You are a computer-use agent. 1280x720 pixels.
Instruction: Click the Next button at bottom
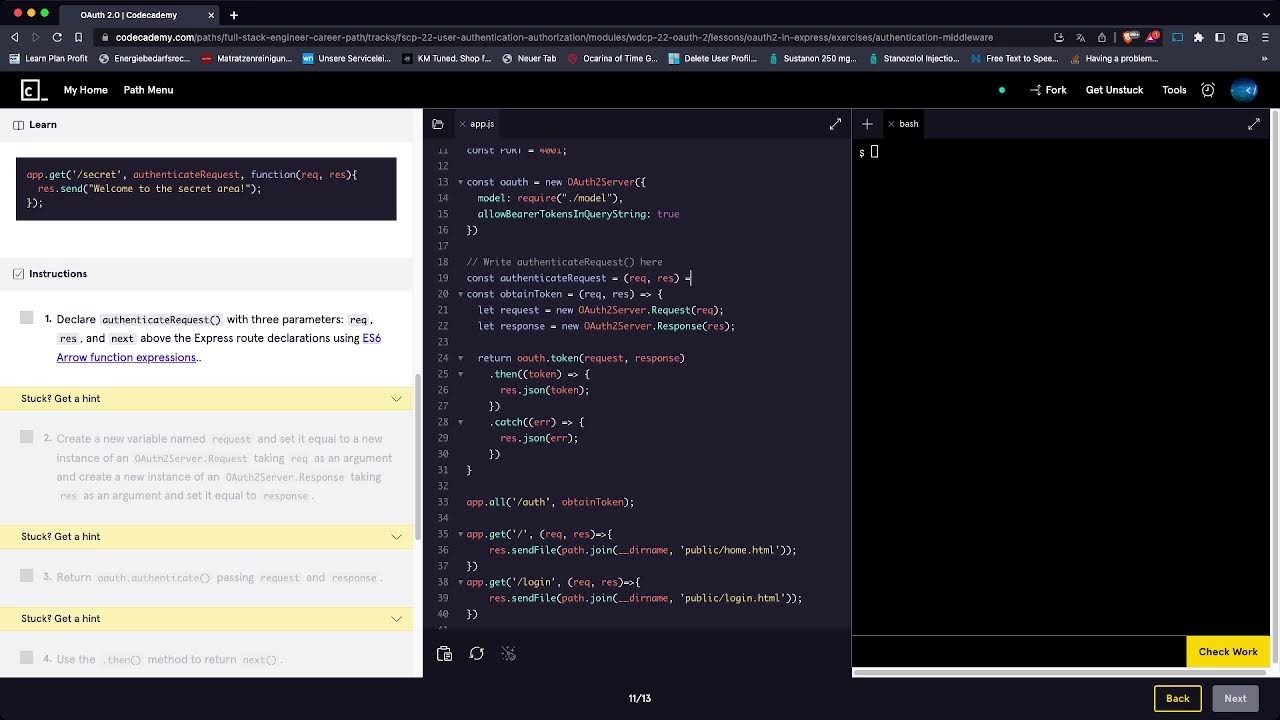click(x=1235, y=698)
